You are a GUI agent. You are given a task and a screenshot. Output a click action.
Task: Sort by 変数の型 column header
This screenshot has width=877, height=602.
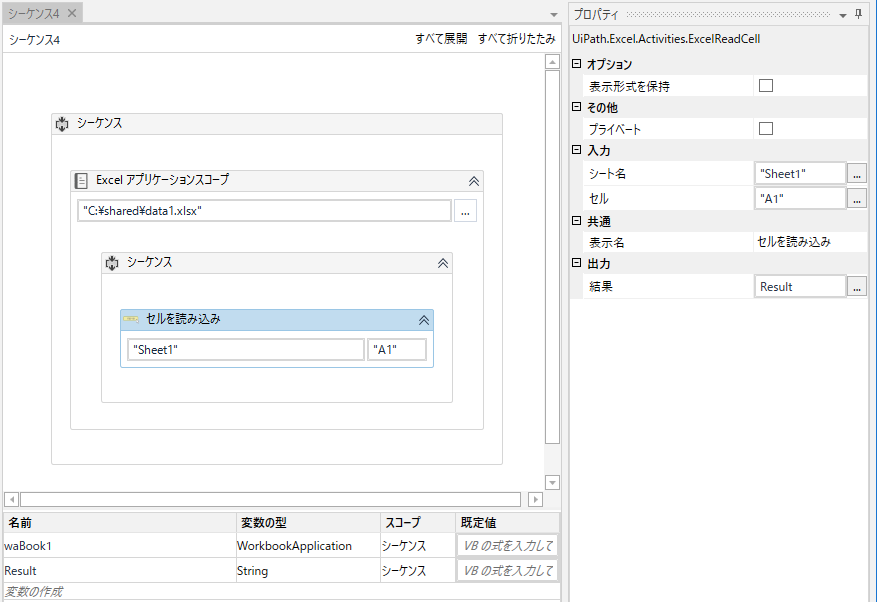[308, 523]
